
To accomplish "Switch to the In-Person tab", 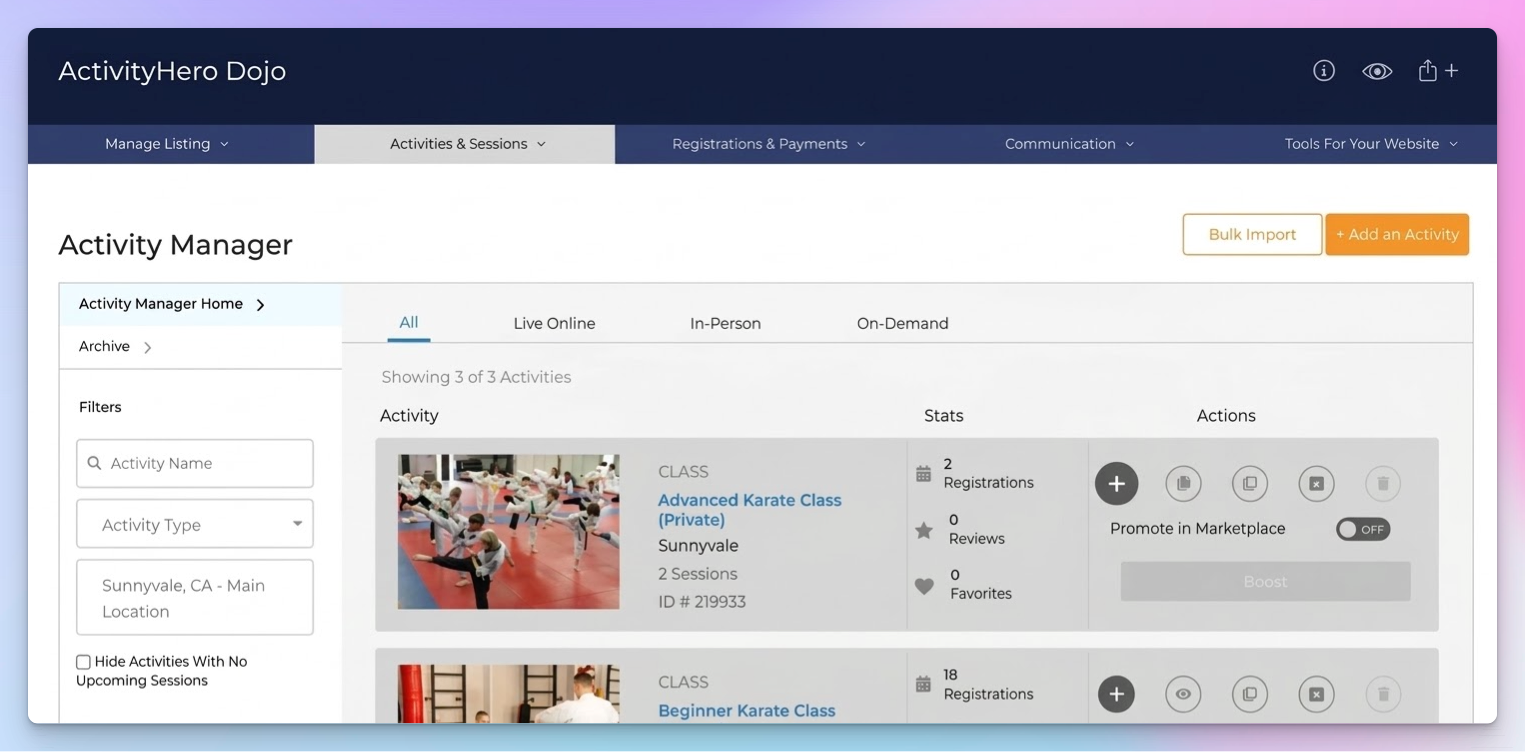I will (x=725, y=324).
